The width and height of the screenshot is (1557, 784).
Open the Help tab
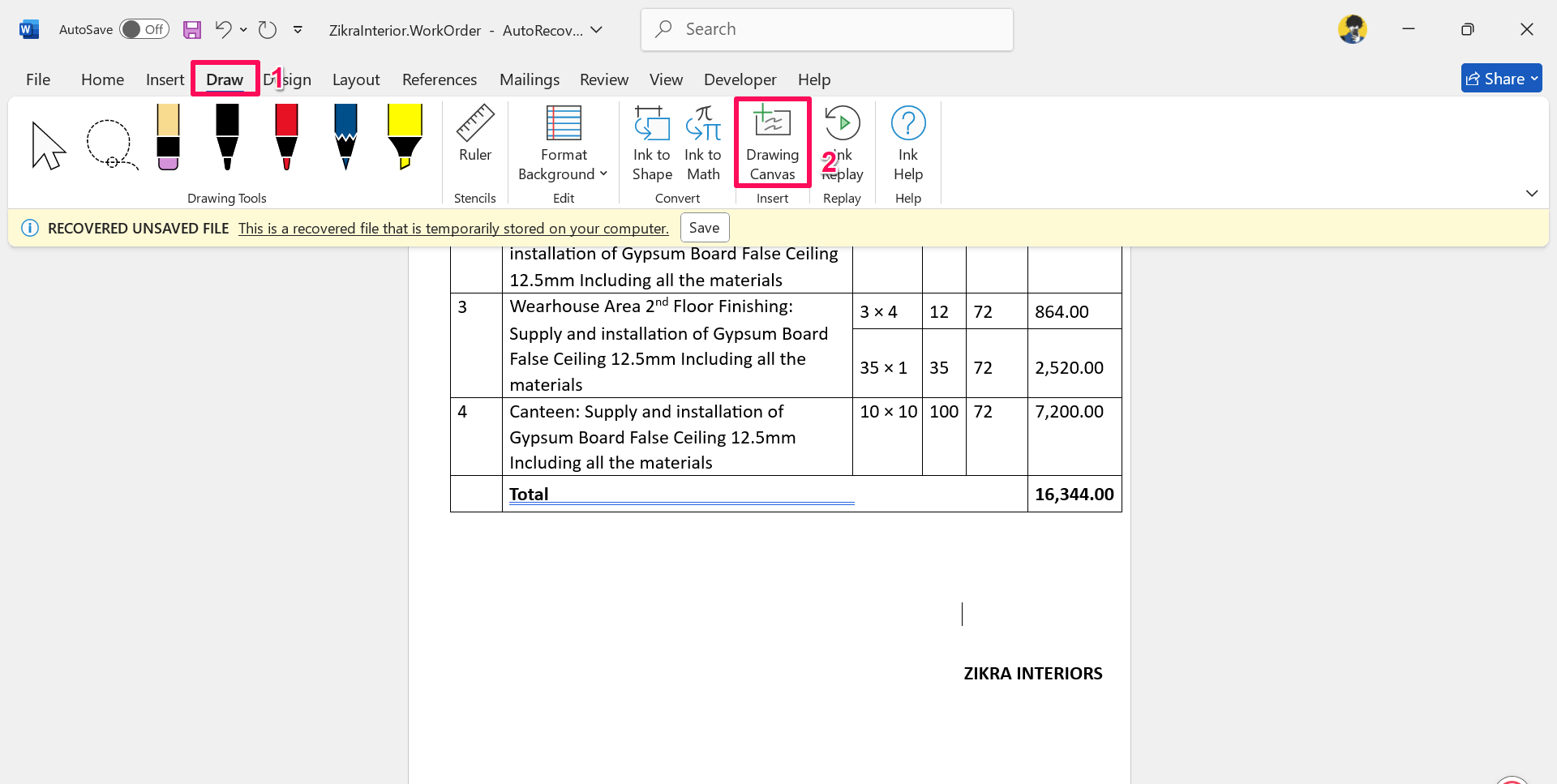[x=814, y=79]
